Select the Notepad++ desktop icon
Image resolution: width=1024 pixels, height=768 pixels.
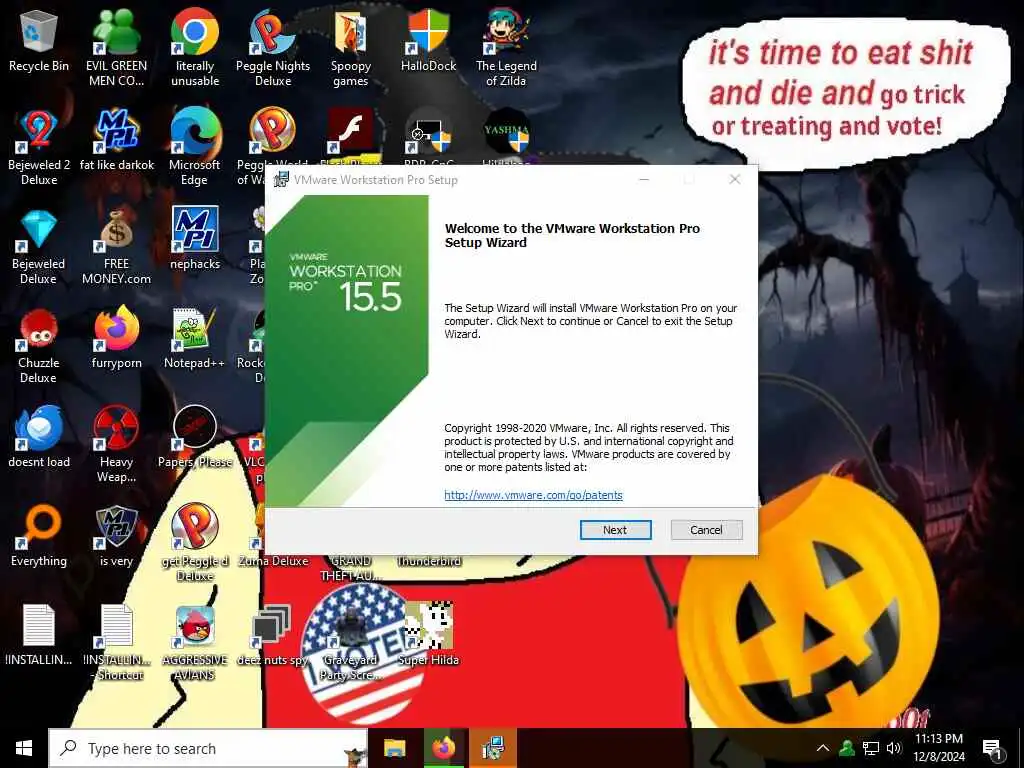(x=195, y=338)
